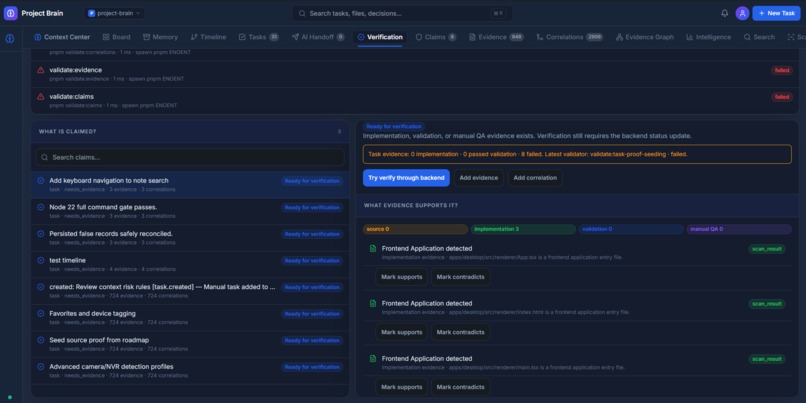Viewport: 806px width, 403px height.
Task: Open the Board tab
Action: 116,37
